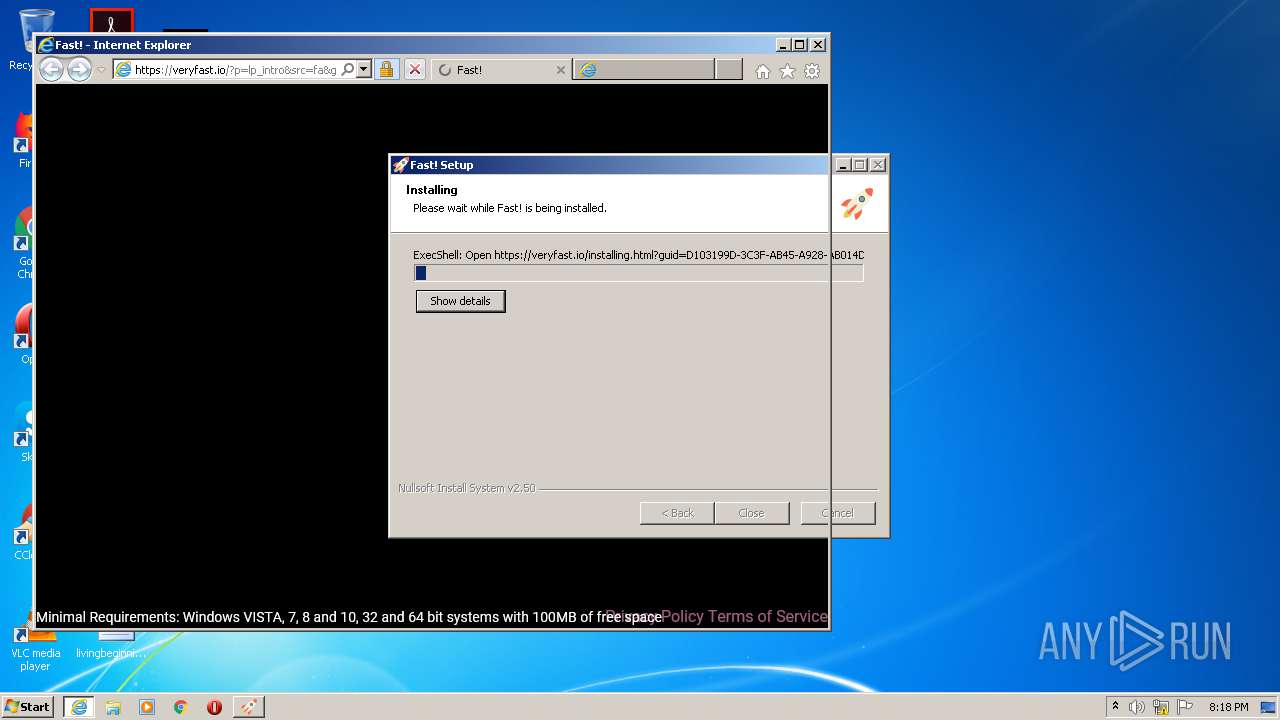Screen dimensions: 1280x720
Task: View the security lock report icon
Action: pyautogui.click(x=386, y=70)
